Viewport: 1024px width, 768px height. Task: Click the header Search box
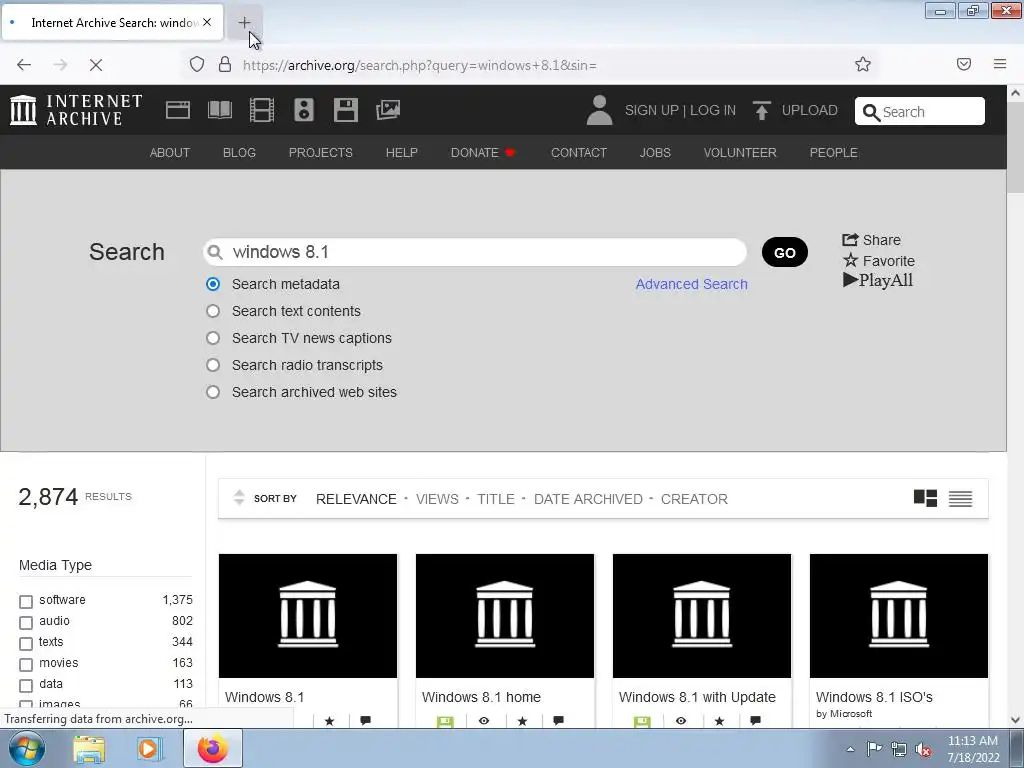point(920,111)
